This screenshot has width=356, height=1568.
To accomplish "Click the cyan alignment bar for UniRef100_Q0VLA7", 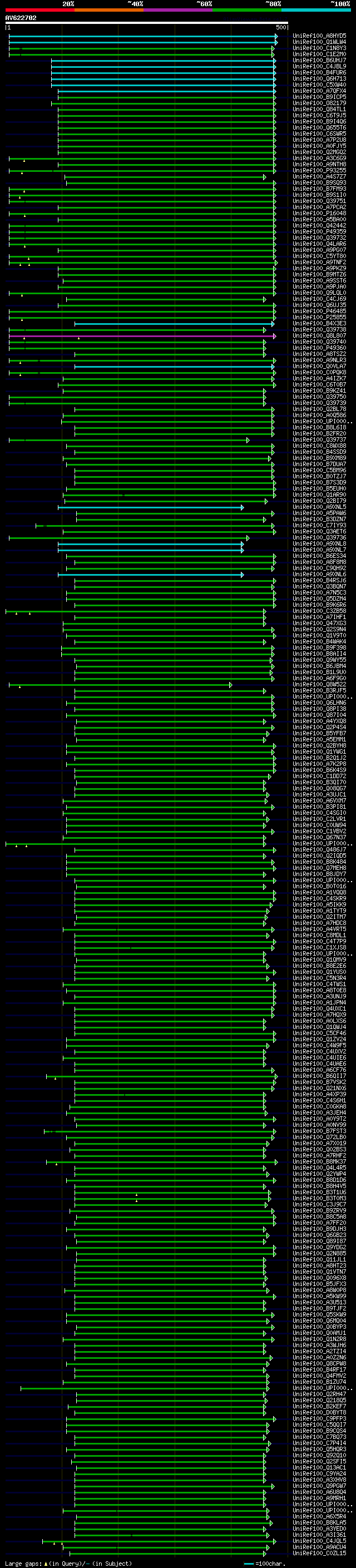I will point(174,367).
